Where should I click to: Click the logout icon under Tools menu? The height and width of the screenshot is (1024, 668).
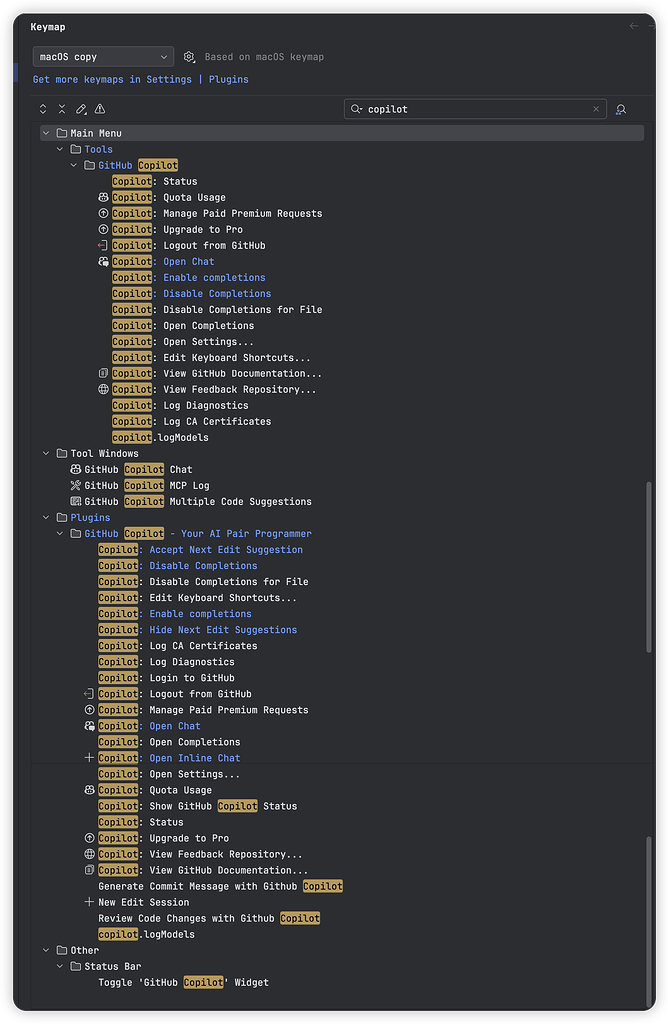pyautogui.click(x=103, y=246)
